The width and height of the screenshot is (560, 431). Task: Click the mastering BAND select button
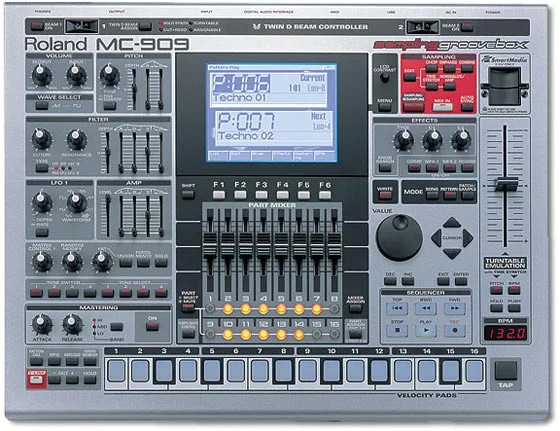[x=116, y=326]
